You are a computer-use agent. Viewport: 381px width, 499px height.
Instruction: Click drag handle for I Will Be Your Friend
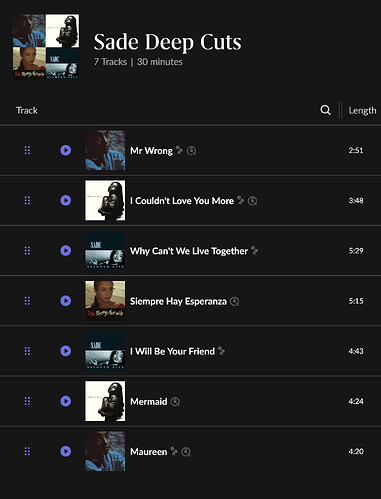tap(27, 351)
